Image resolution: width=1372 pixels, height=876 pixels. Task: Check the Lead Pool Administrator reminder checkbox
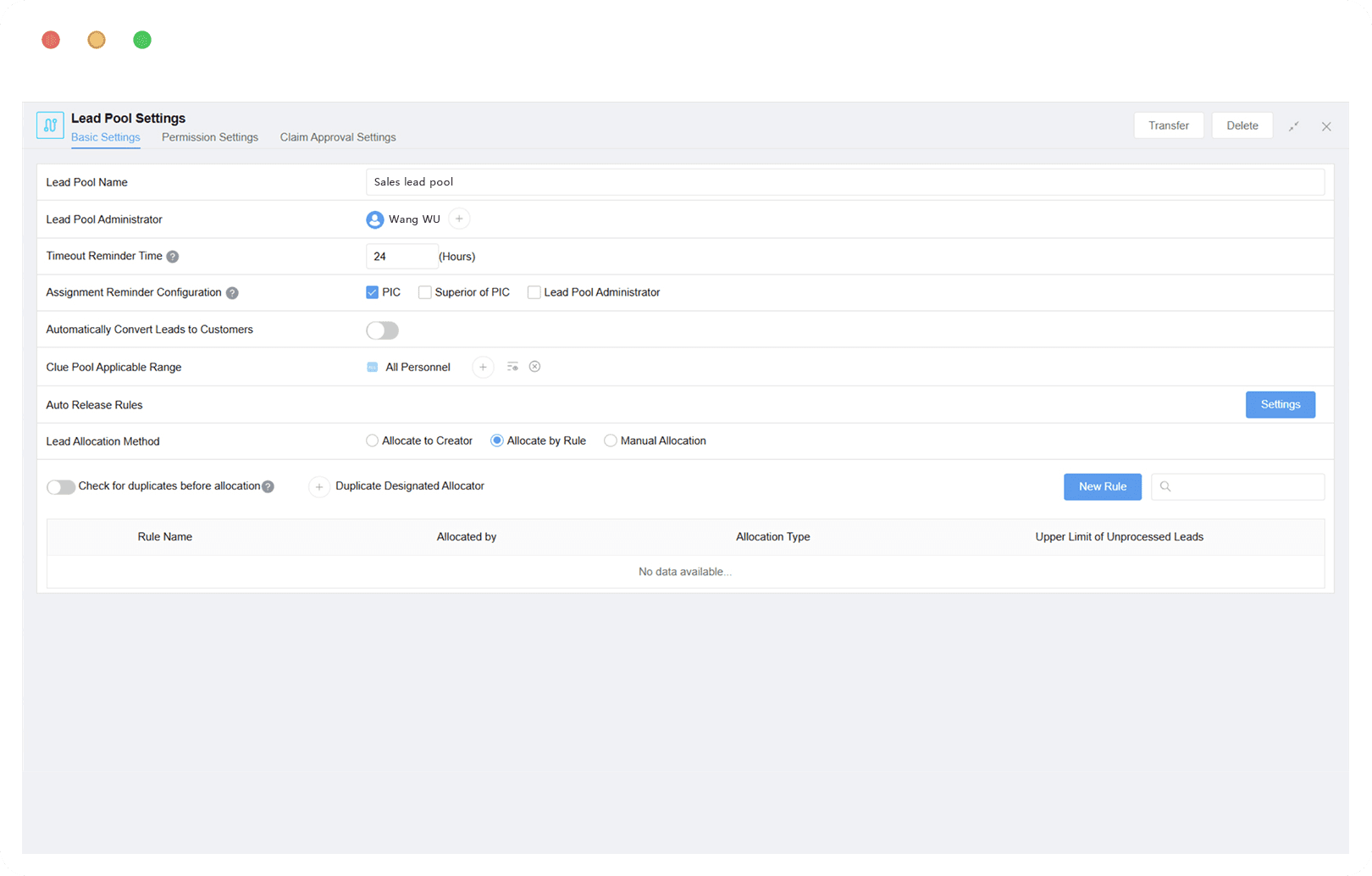pyautogui.click(x=534, y=292)
